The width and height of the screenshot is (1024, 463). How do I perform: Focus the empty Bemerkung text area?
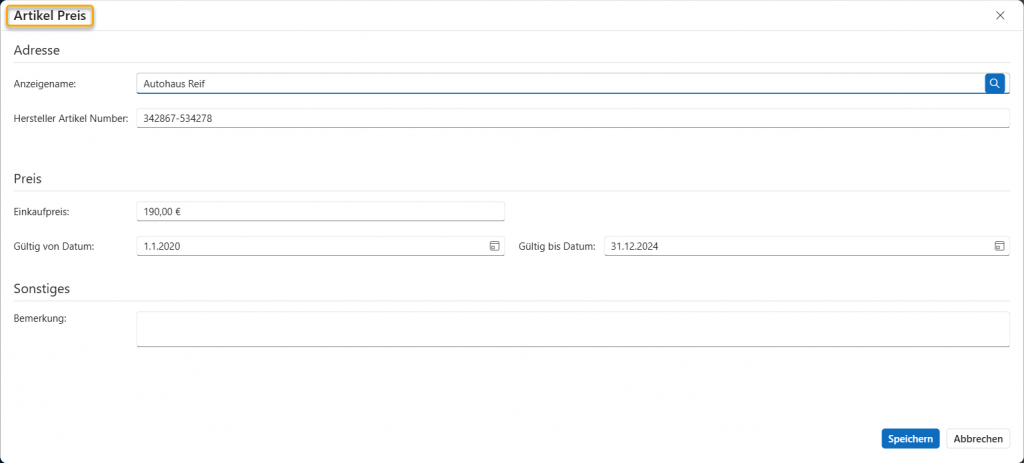coord(572,329)
